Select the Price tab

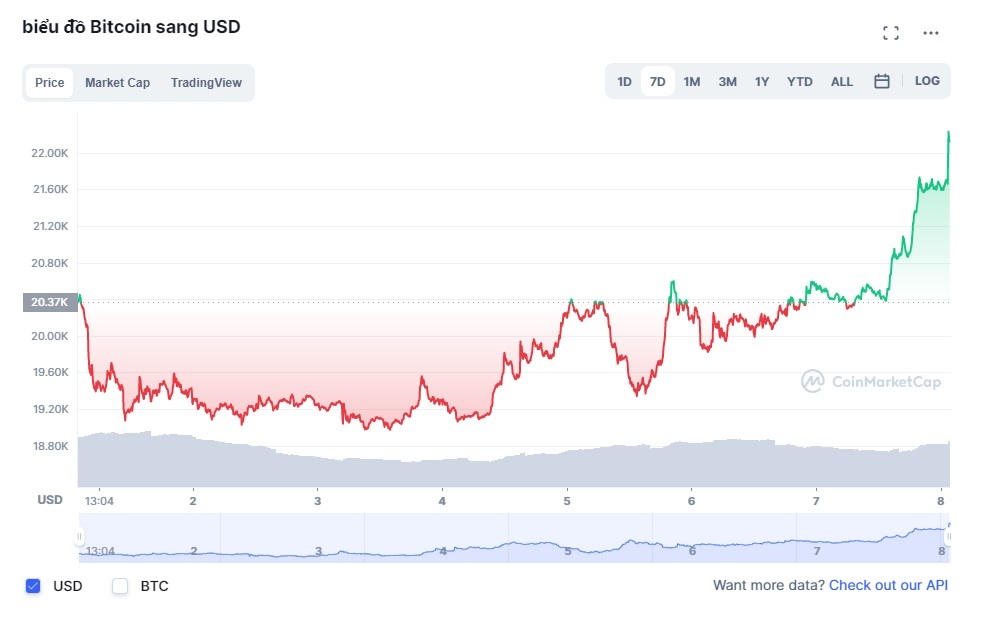point(49,83)
